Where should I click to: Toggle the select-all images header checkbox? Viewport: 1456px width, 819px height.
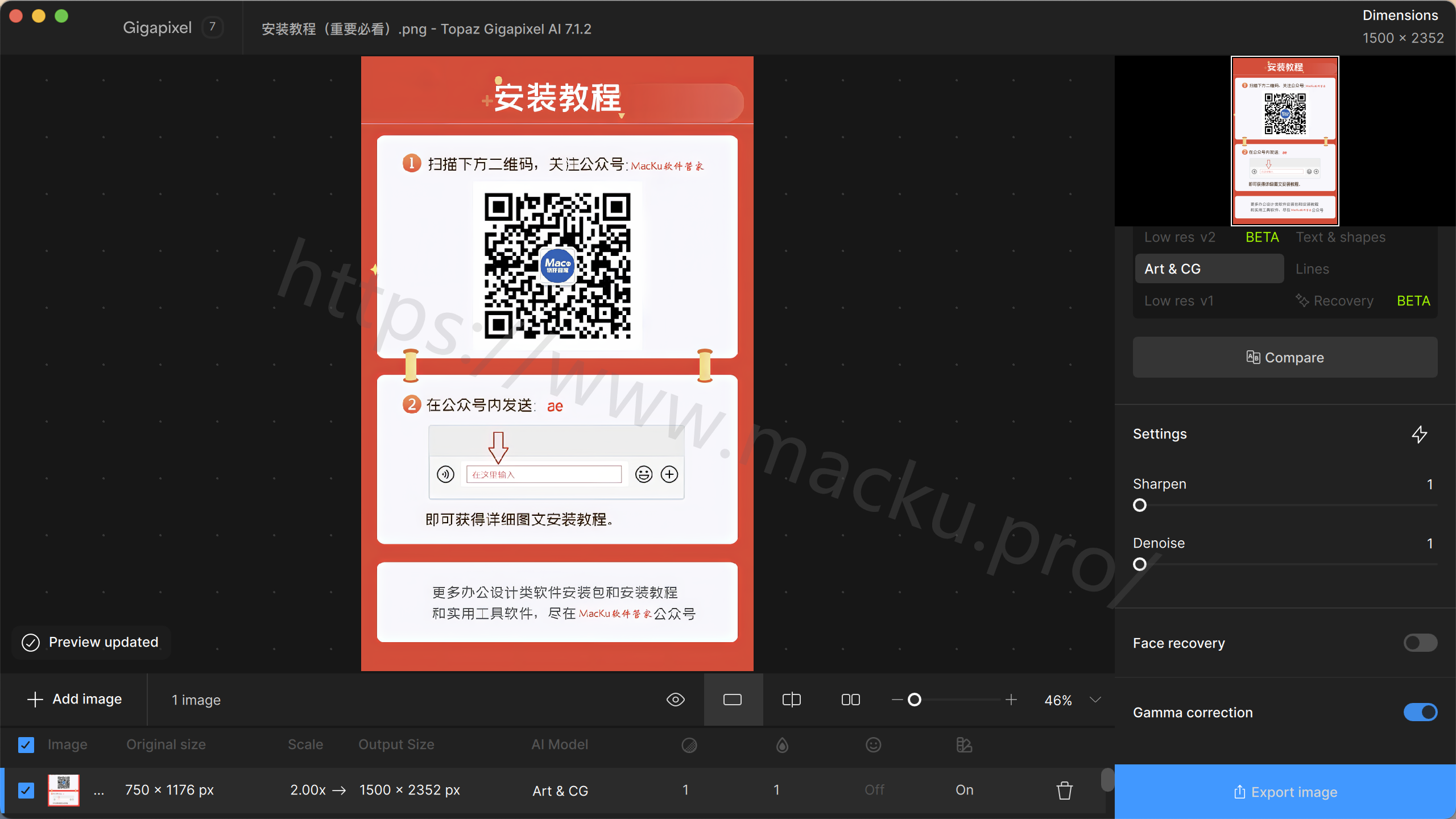(x=26, y=744)
